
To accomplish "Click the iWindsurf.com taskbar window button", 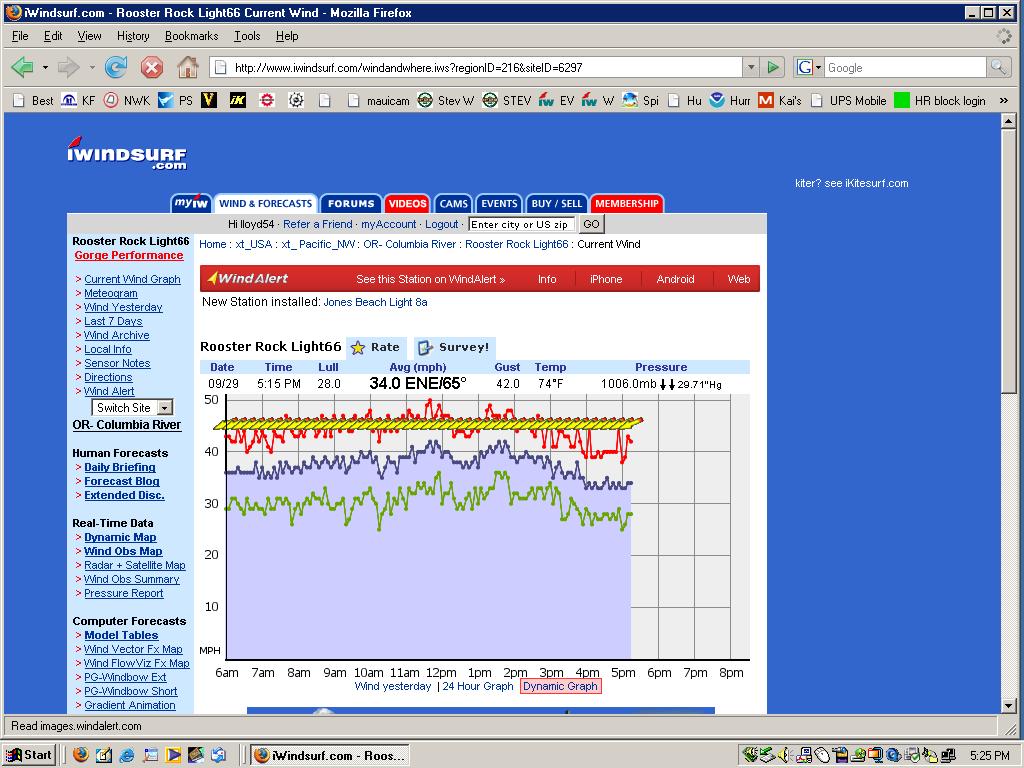I will [x=330, y=756].
